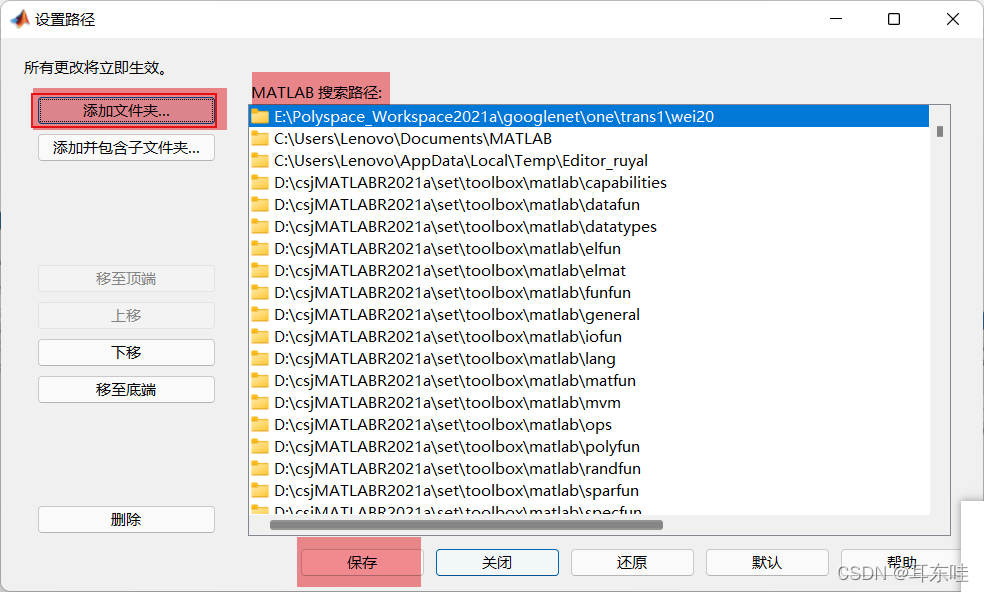Select toolbox\matlab\elfun path row
This screenshot has width=984, height=592.
point(589,249)
